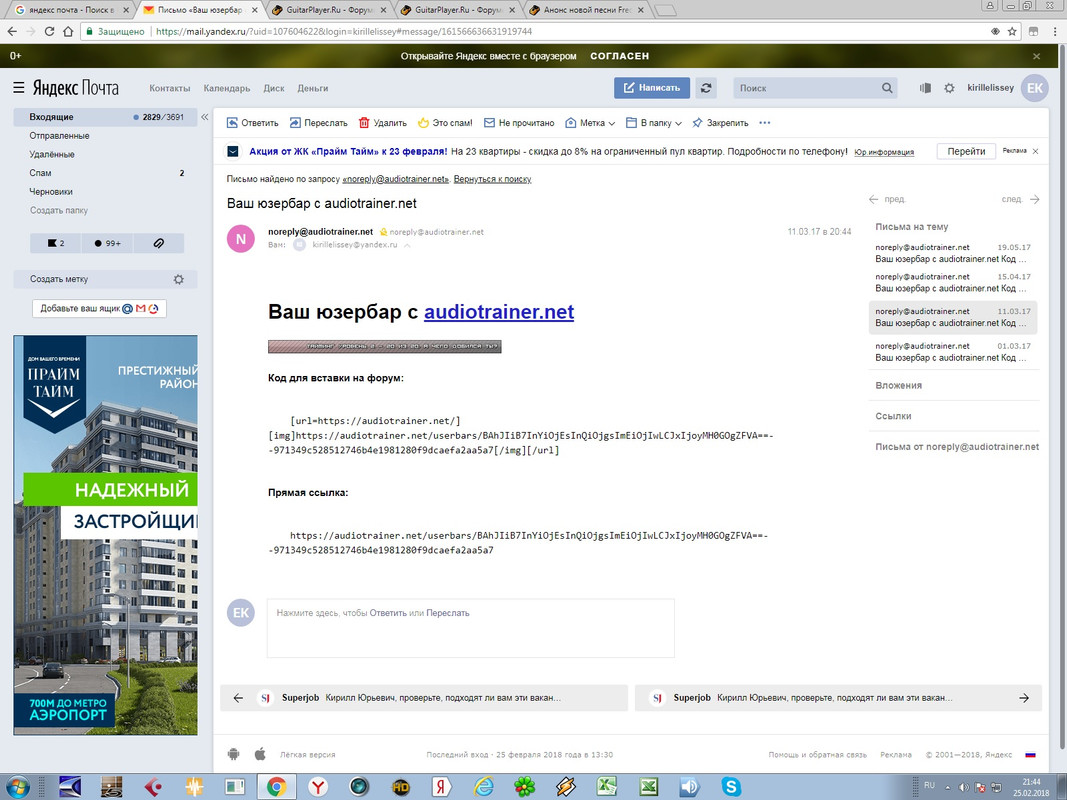Click the three-dots more actions icon
This screenshot has width=1067, height=800.
(x=764, y=123)
